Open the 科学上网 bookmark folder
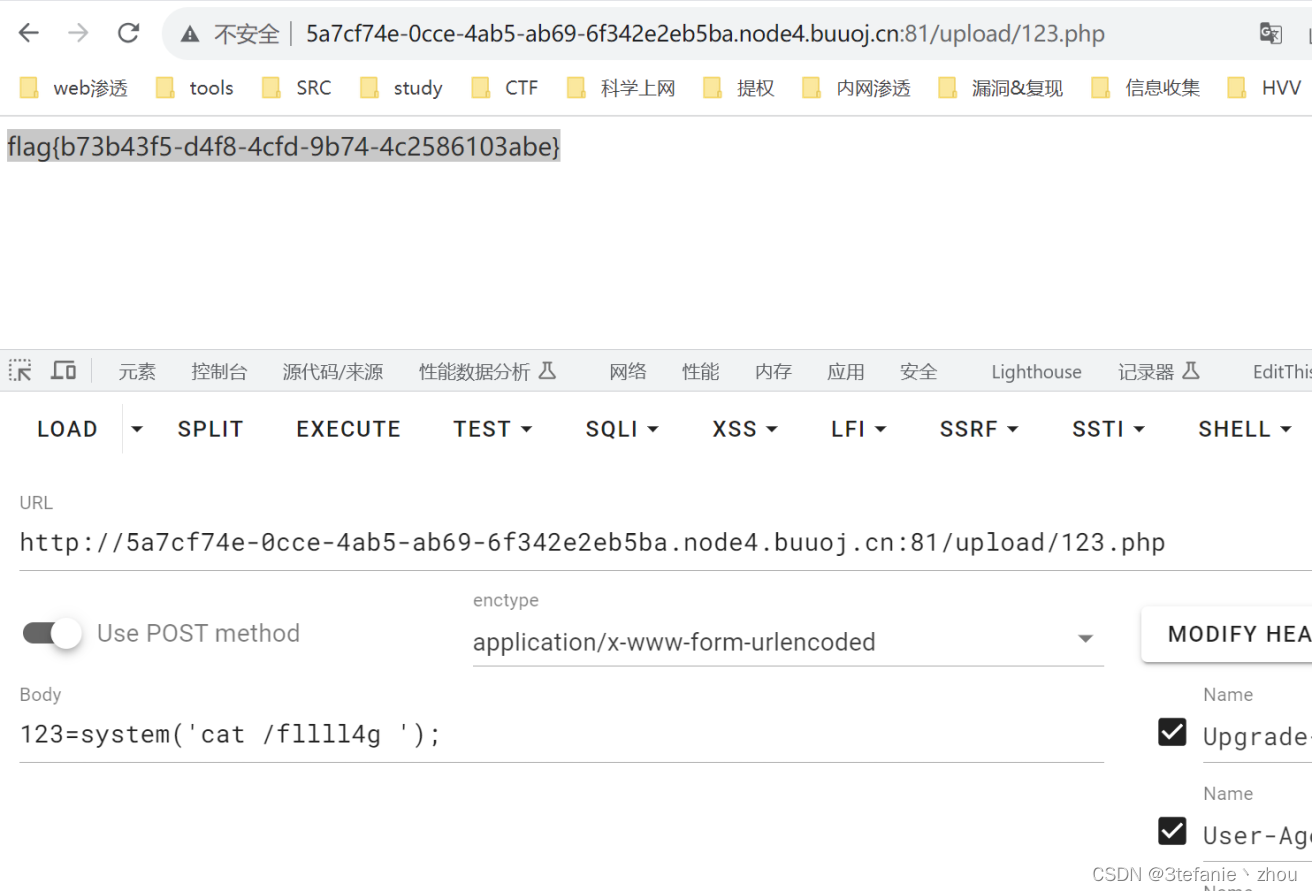 [621, 88]
